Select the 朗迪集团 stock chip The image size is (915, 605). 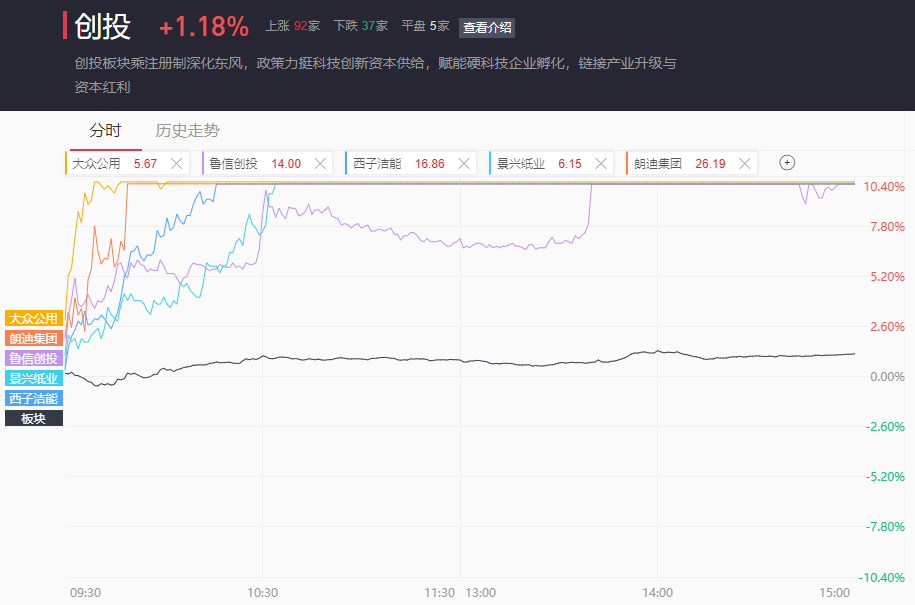[x=670, y=163]
